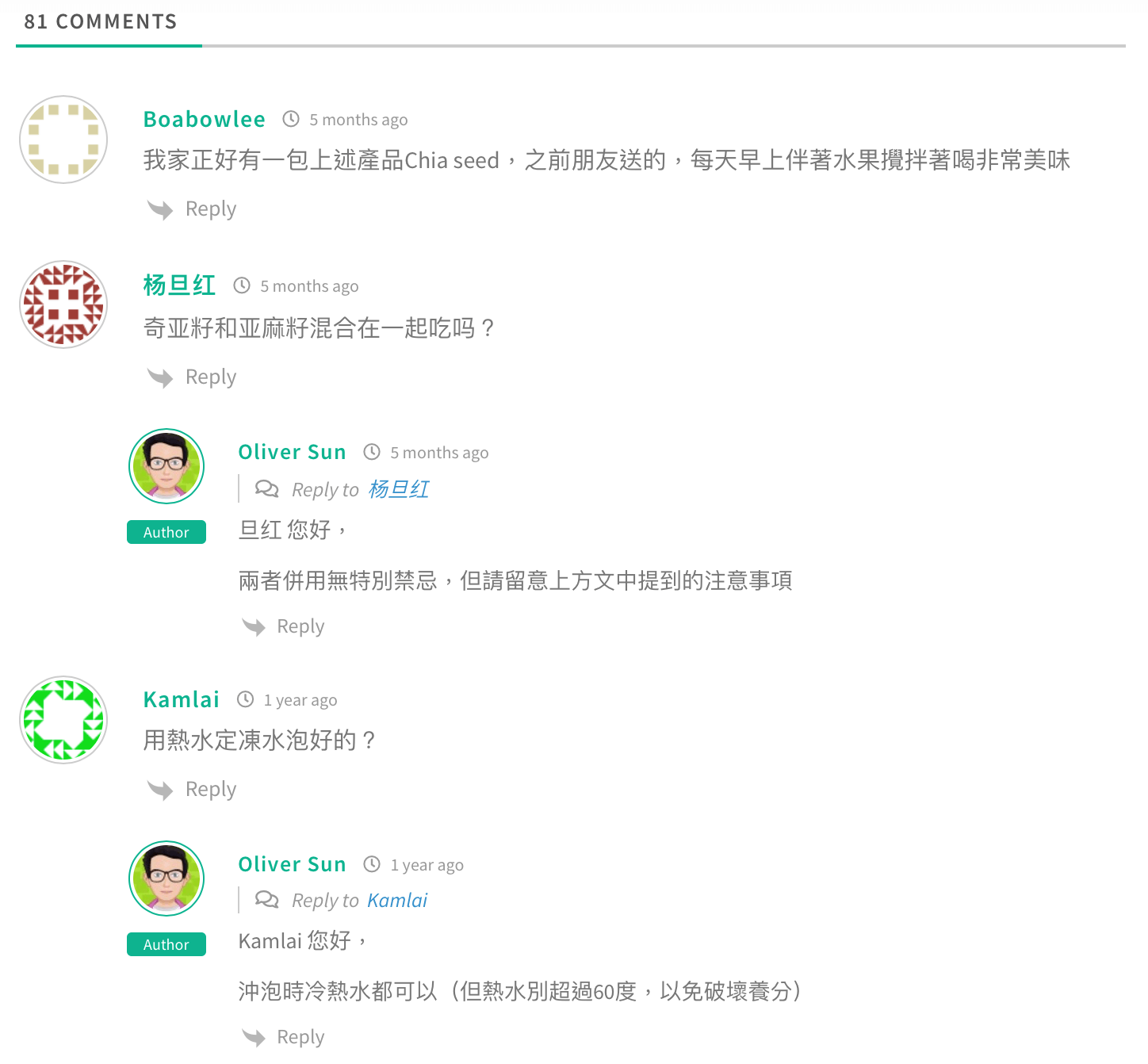
Task: Open Kamlai's green patterned avatar
Action: point(63,720)
